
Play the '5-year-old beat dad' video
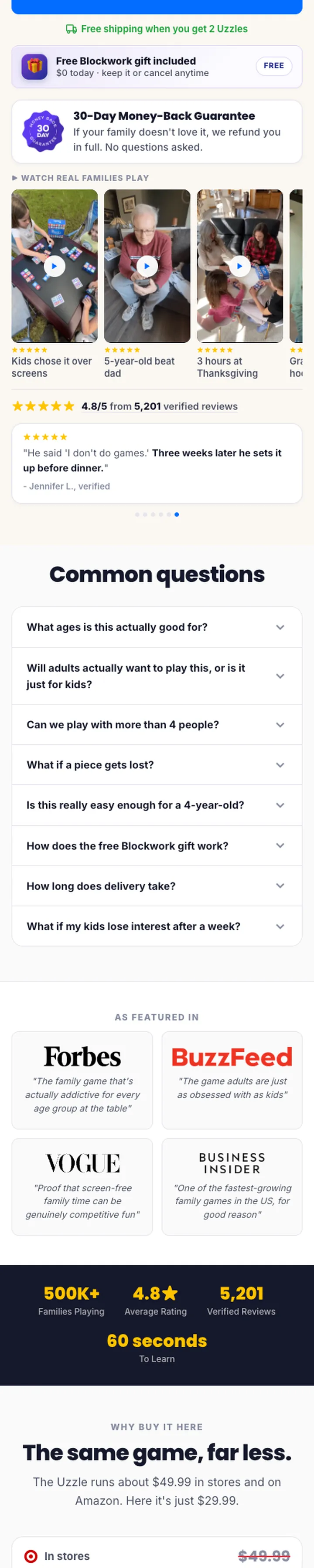click(147, 266)
